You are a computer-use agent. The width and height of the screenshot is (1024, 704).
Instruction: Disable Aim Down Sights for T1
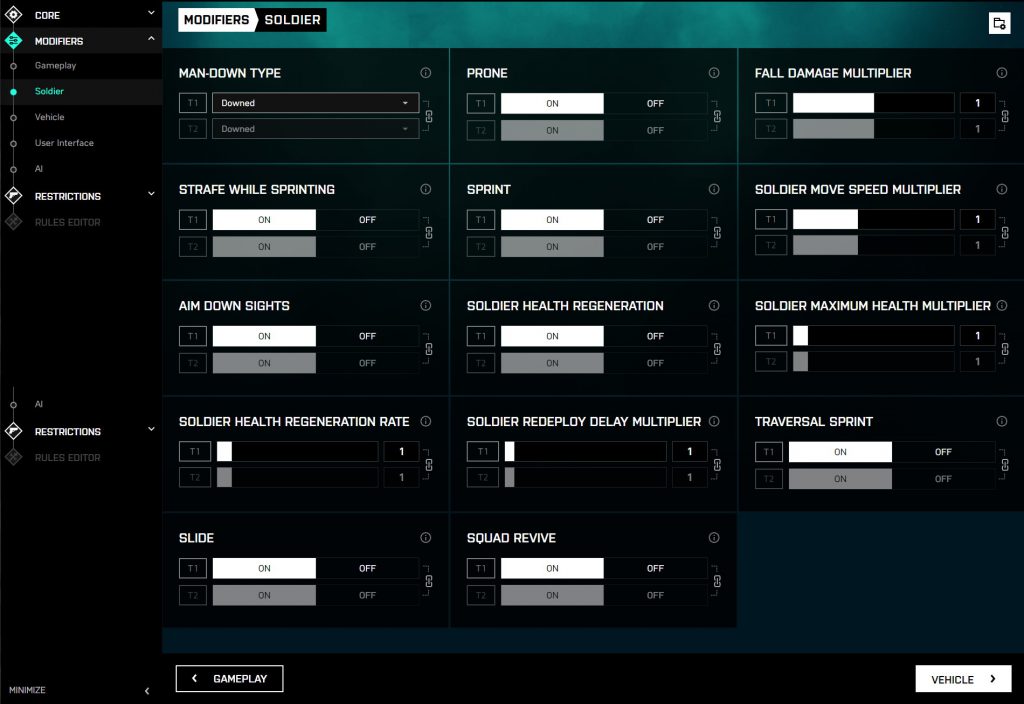367,336
